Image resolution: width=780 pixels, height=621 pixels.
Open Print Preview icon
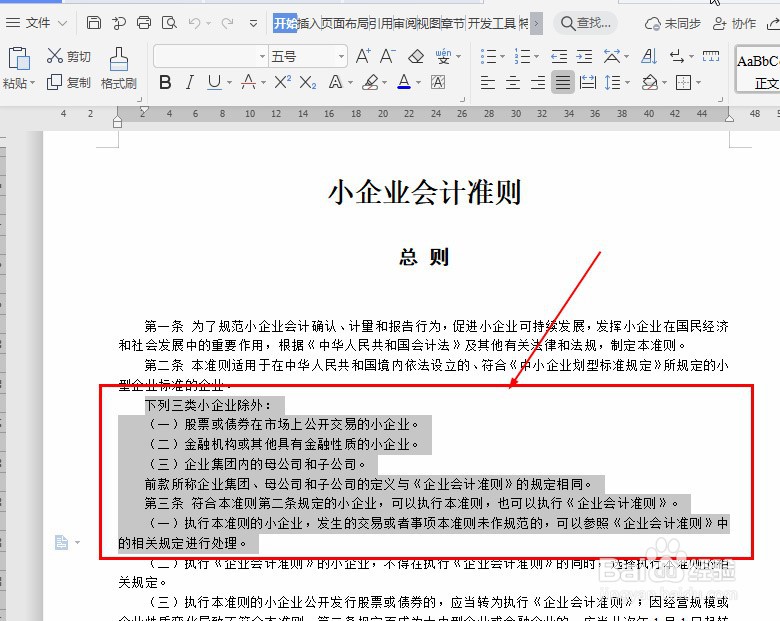(x=169, y=22)
